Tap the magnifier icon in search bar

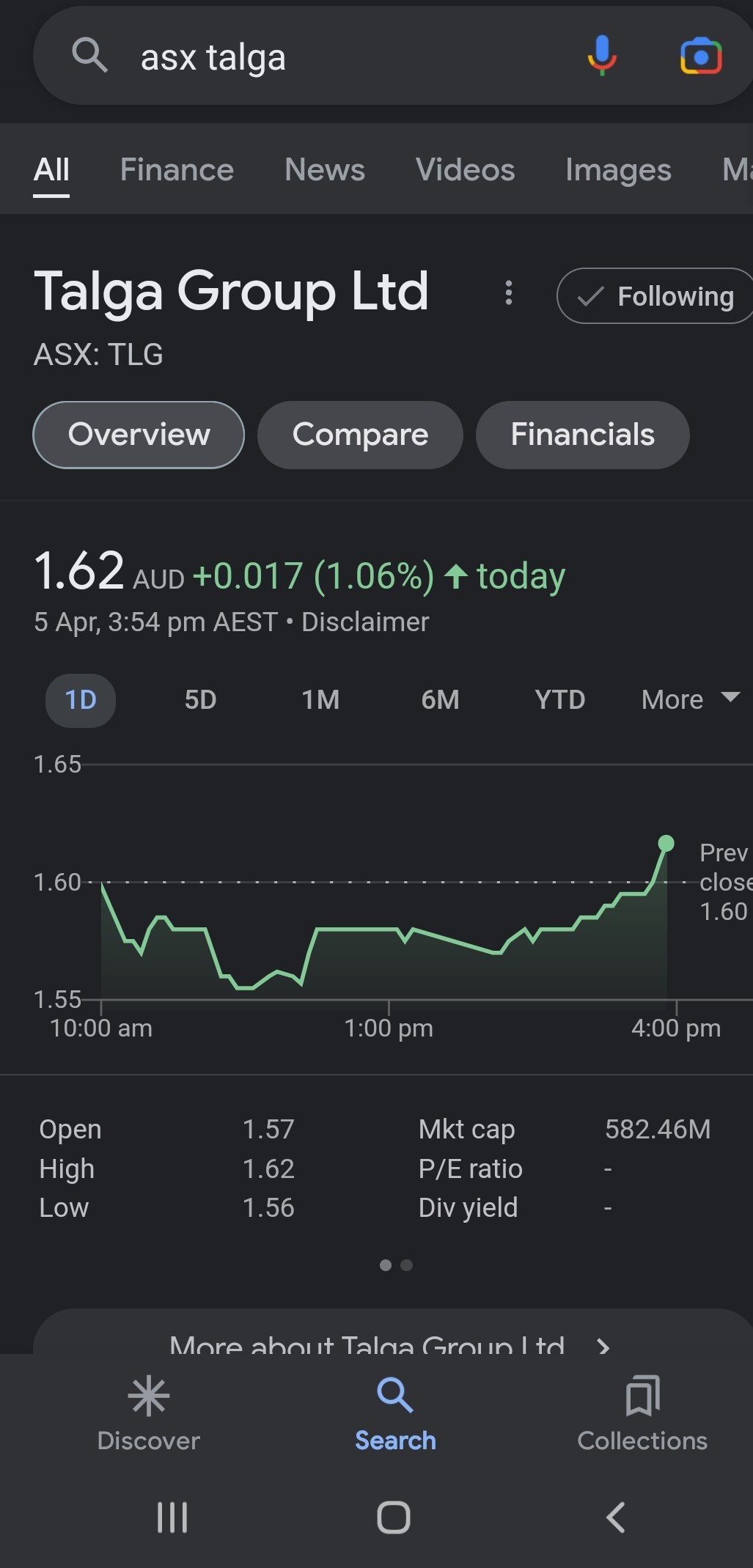(x=89, y=56)
